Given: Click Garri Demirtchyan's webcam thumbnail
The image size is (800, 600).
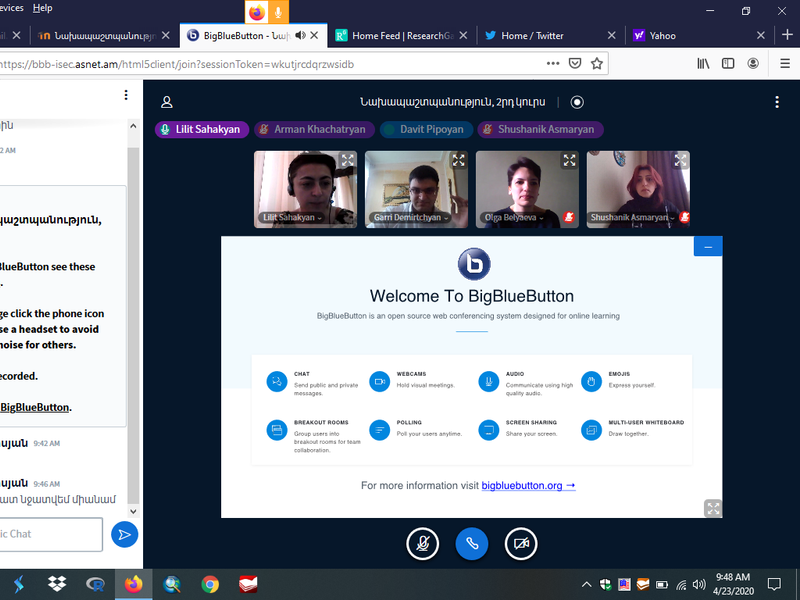Looking at the screenshot, I should coord(416,189).
